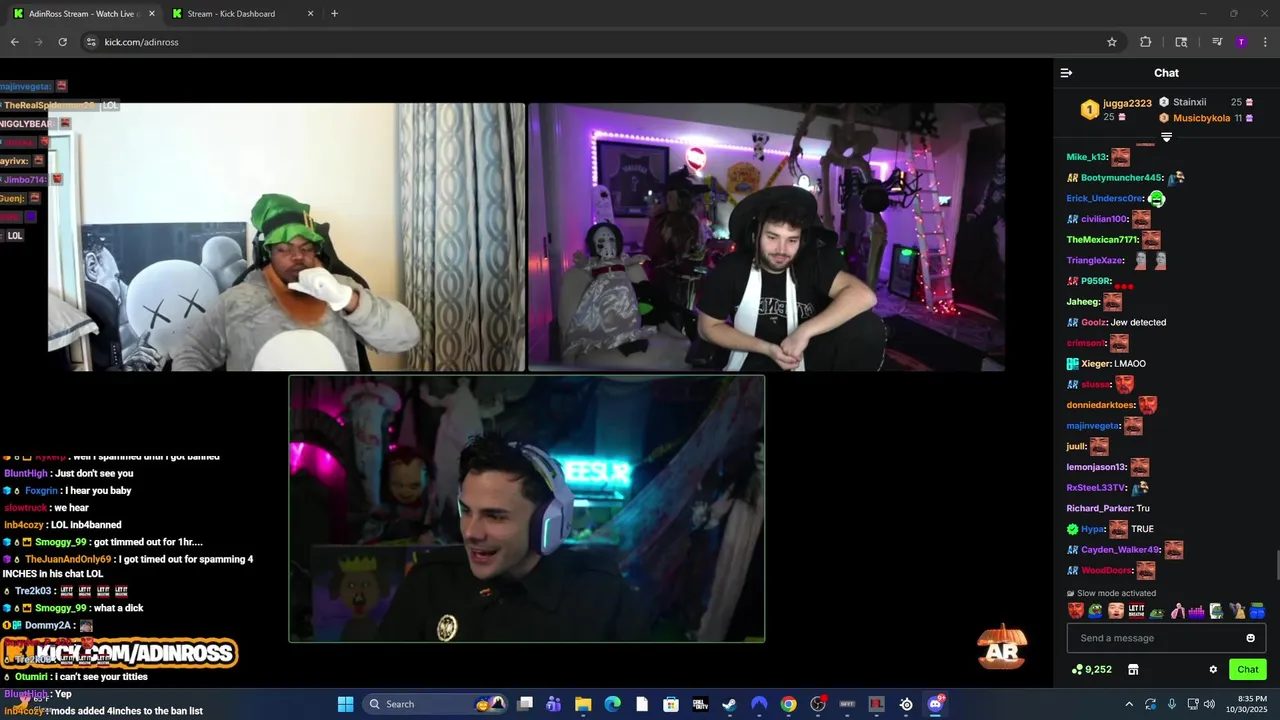Screen dimensions: 1280x720
Task: Open File Explorer from the taskbar
Action: [583, 704]
